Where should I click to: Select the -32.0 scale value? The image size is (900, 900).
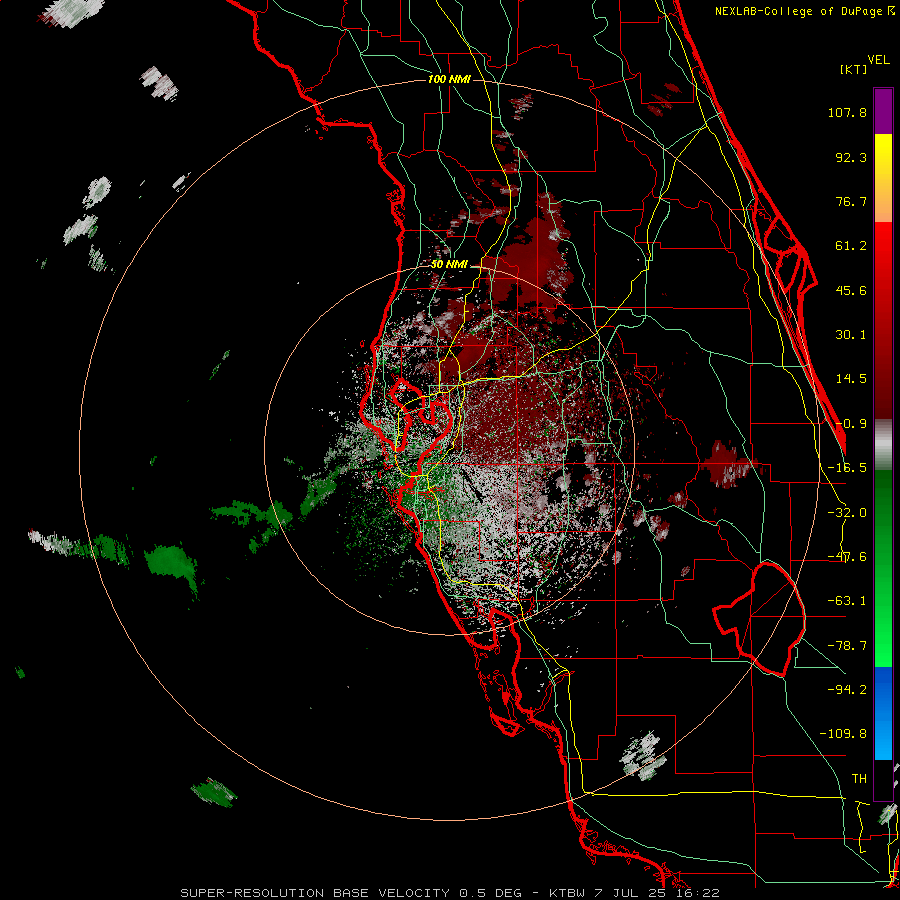(847, 513)
